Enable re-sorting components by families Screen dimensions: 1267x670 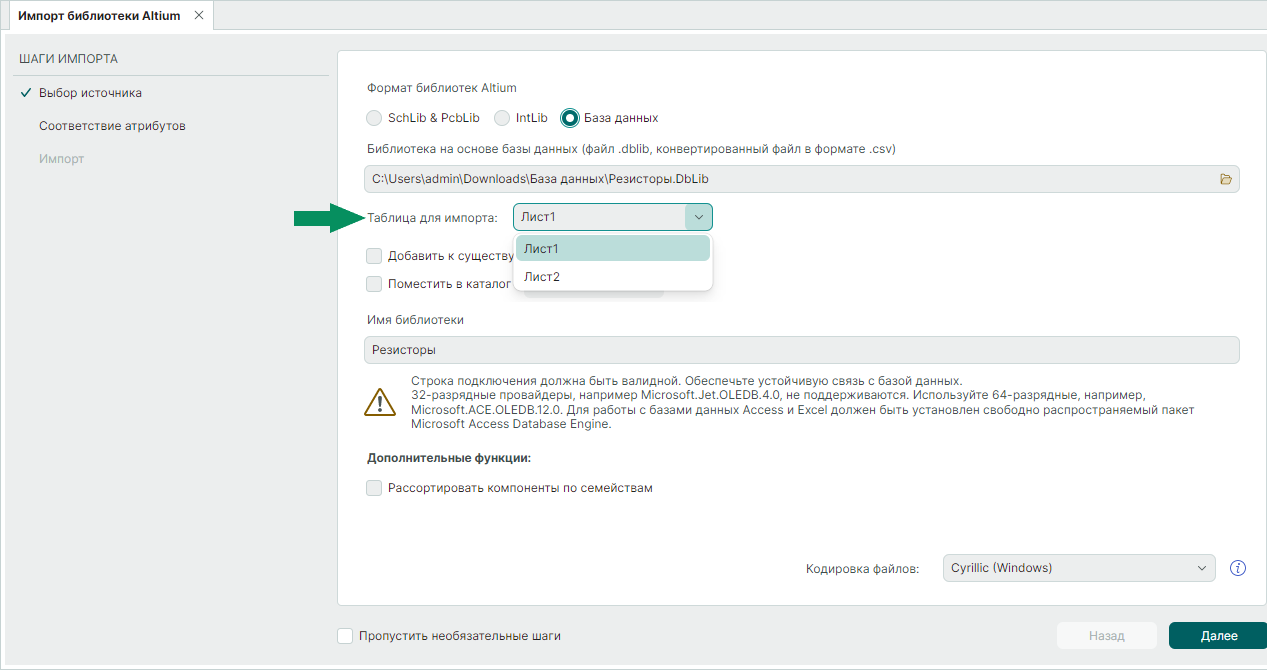374,488
